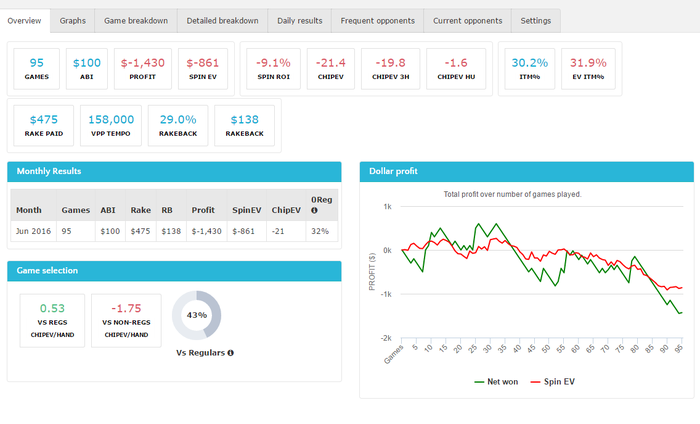Switch to the Graphs tab
Viewport: 700px width, 424px height.
72,21
